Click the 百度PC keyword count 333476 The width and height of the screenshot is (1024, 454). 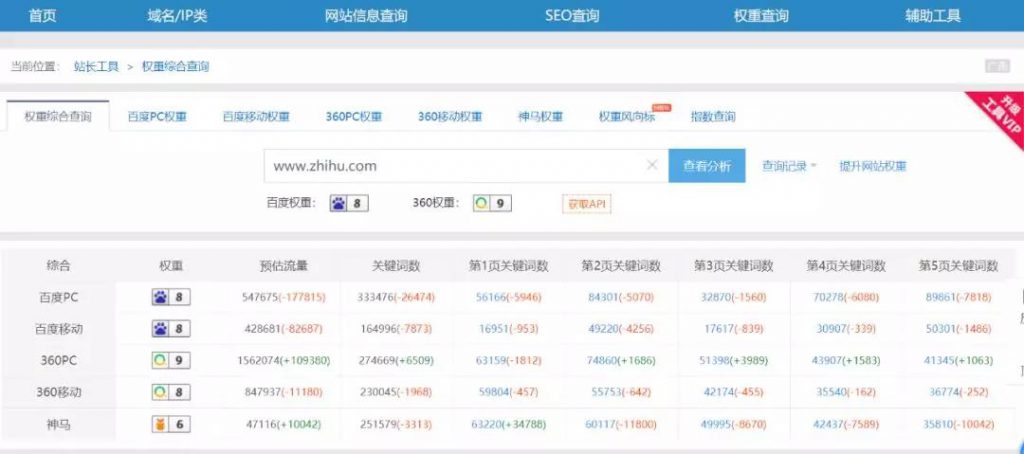point(375,297)
